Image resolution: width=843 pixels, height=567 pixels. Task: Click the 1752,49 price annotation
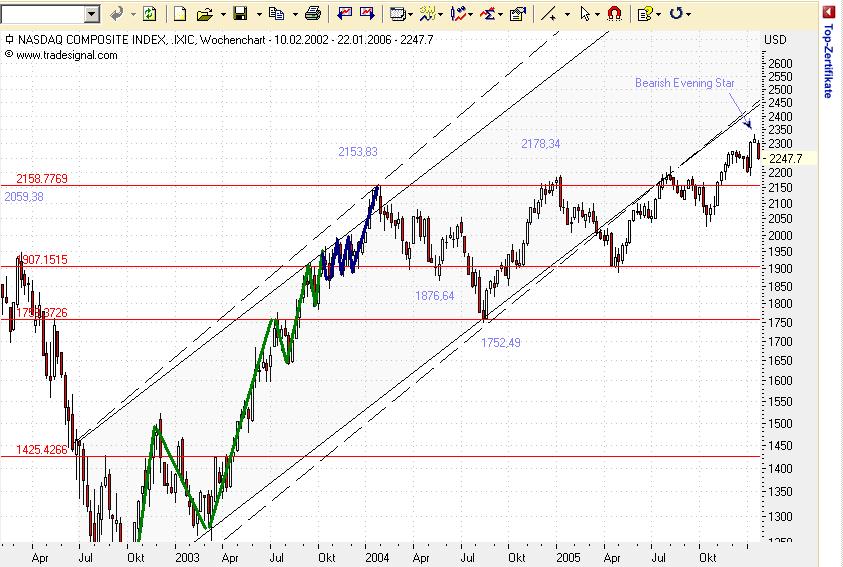point(501,342)
